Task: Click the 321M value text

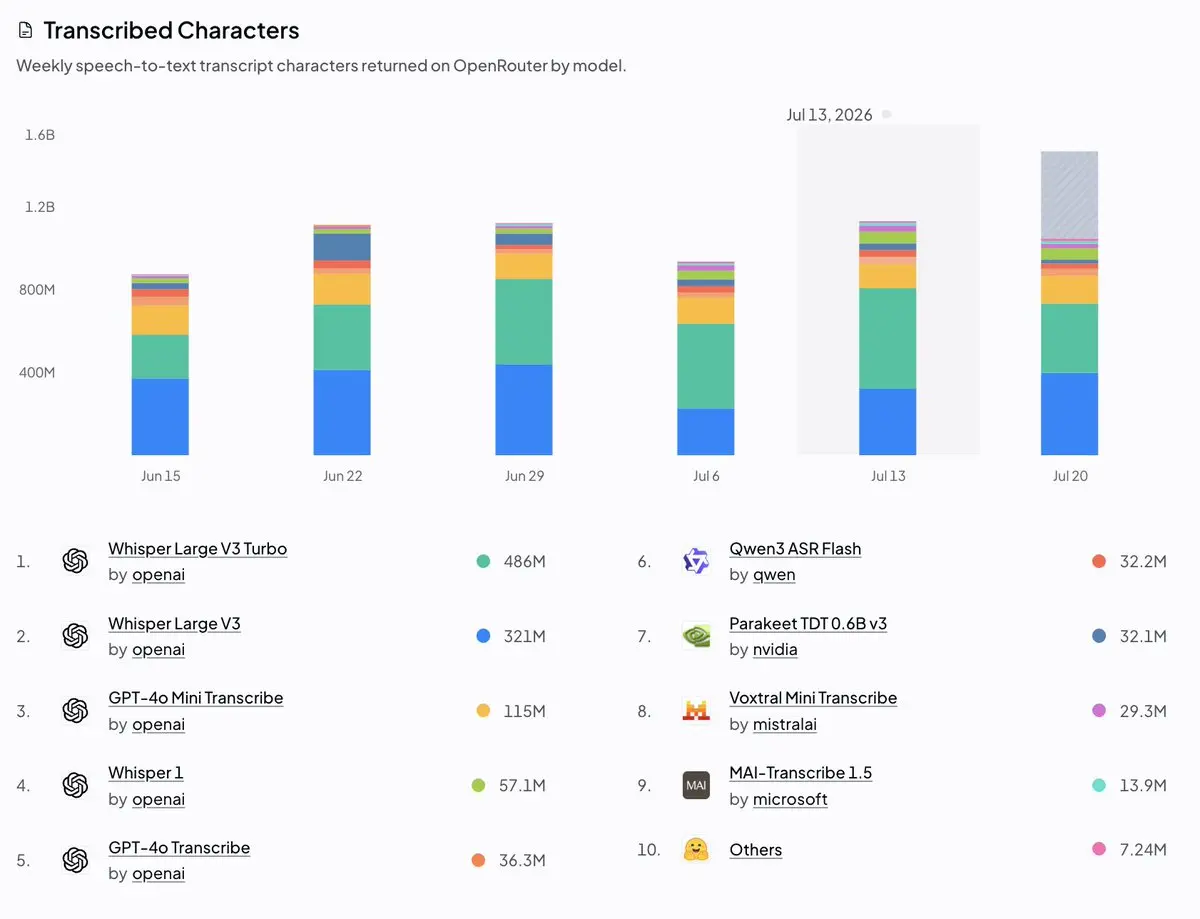Action: 524,636
